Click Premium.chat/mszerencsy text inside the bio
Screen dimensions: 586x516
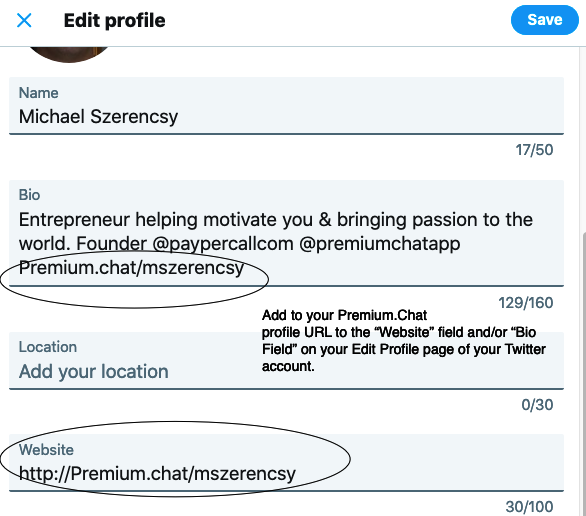(x=131, y=268)
